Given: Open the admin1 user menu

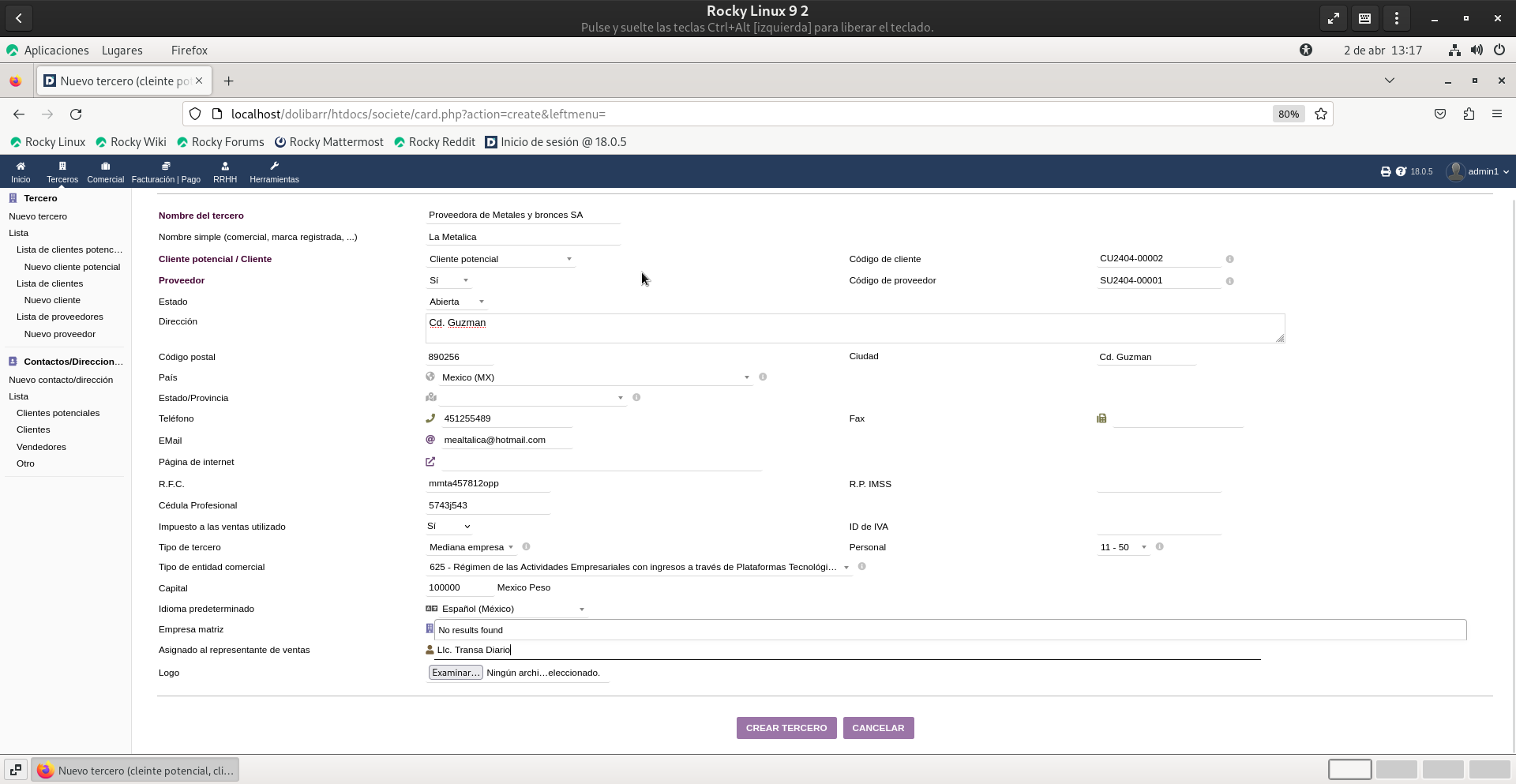Looking at the screenshot, I should (1478, 171).
